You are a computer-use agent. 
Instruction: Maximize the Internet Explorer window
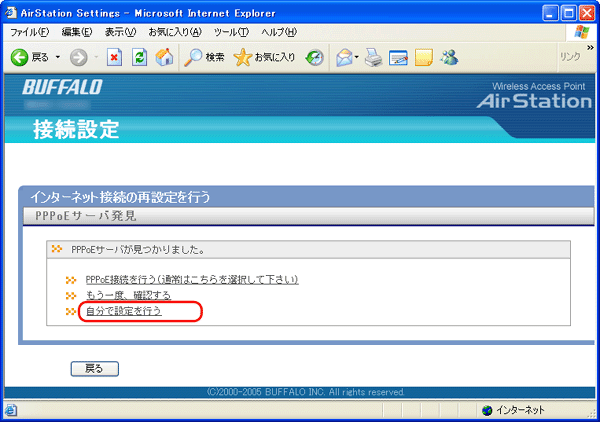[x=569, y=13]
